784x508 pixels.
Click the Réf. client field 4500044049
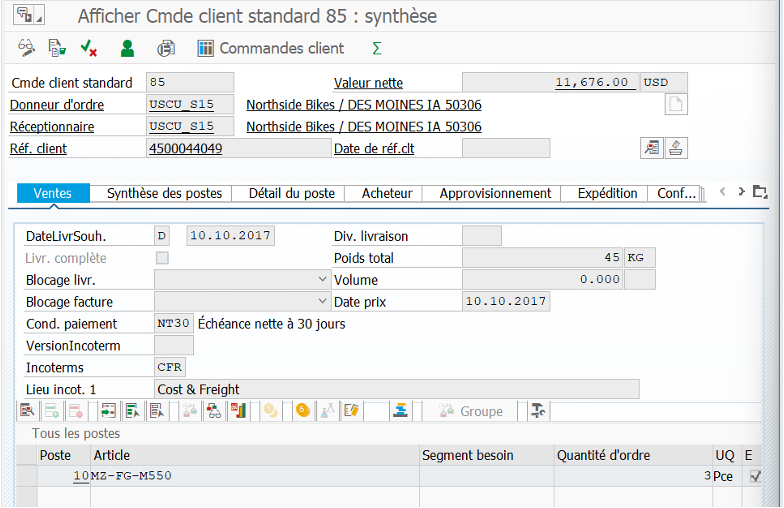pyautogui.click(x=239, y=148)
